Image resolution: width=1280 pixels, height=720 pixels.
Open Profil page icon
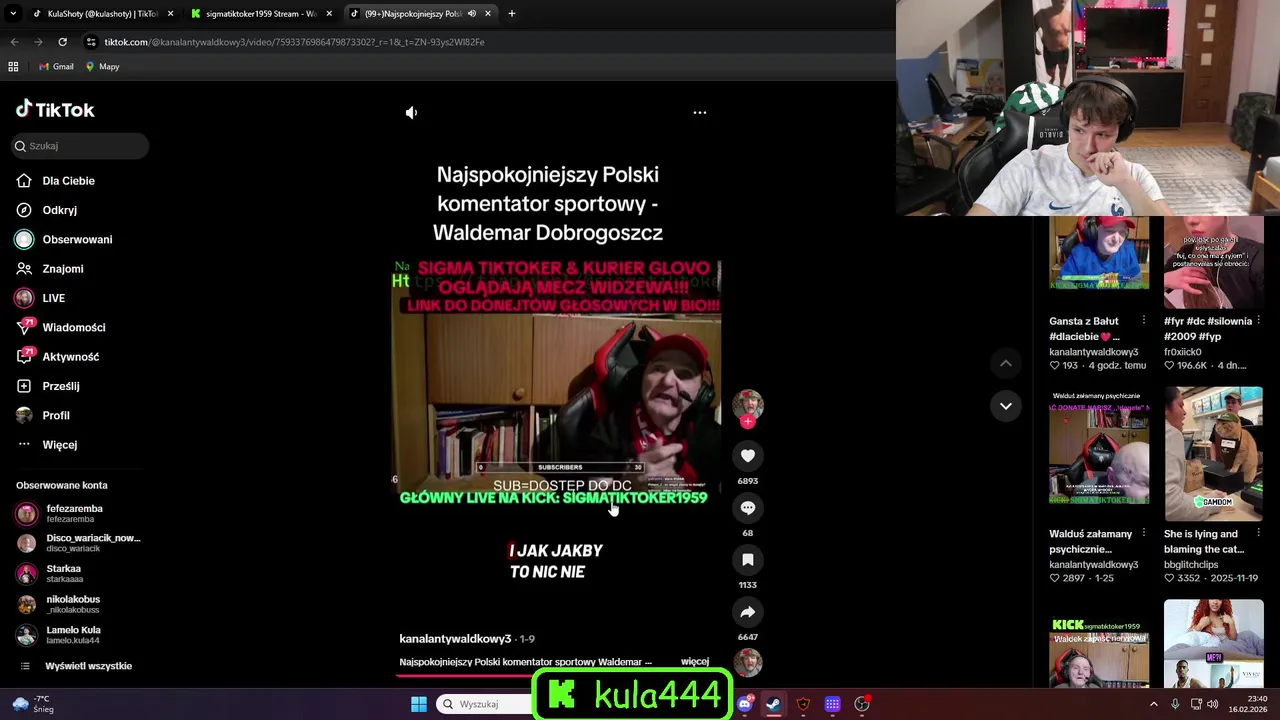(x=24, y=415)
